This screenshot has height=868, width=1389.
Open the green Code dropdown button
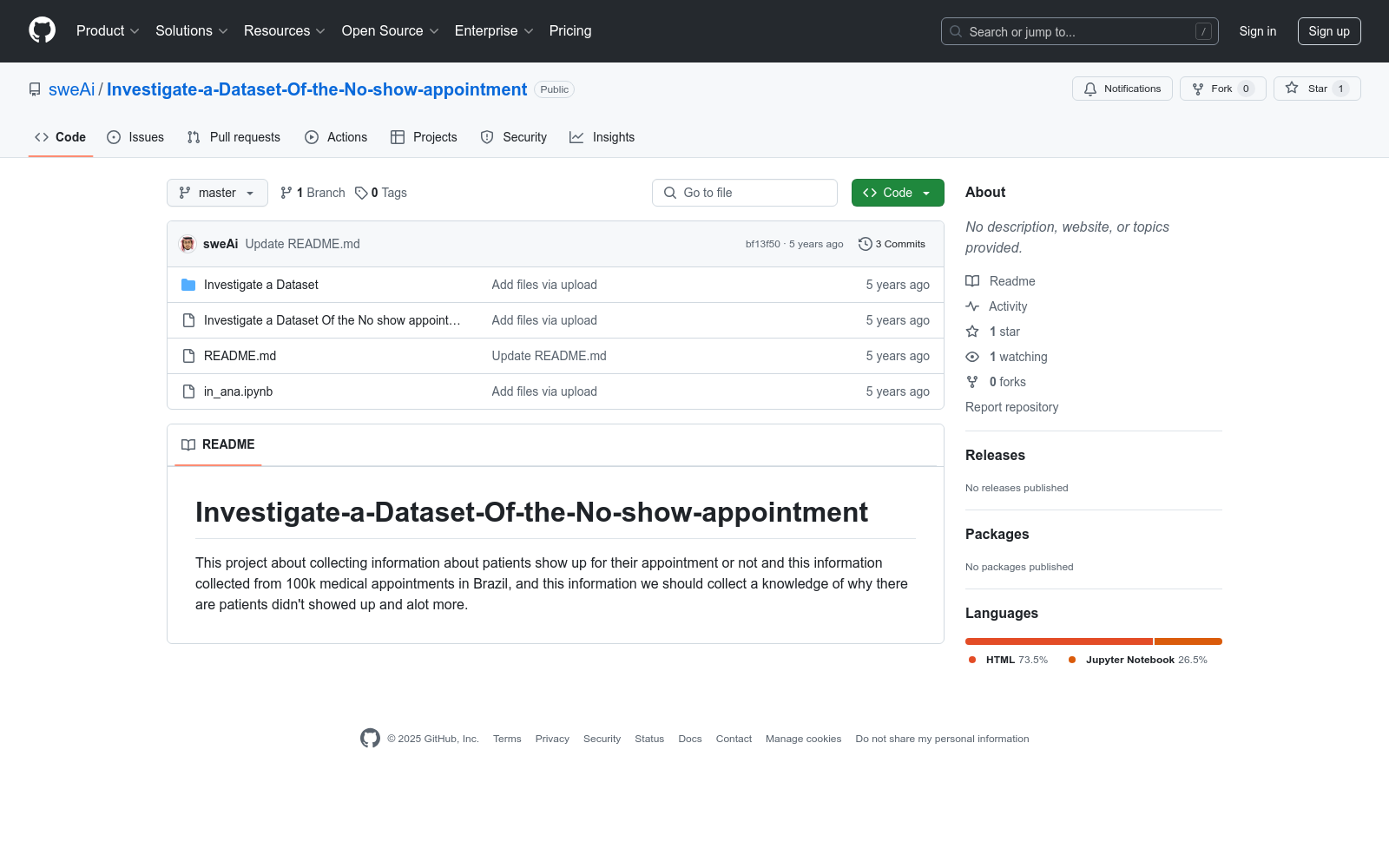[898, 193]
